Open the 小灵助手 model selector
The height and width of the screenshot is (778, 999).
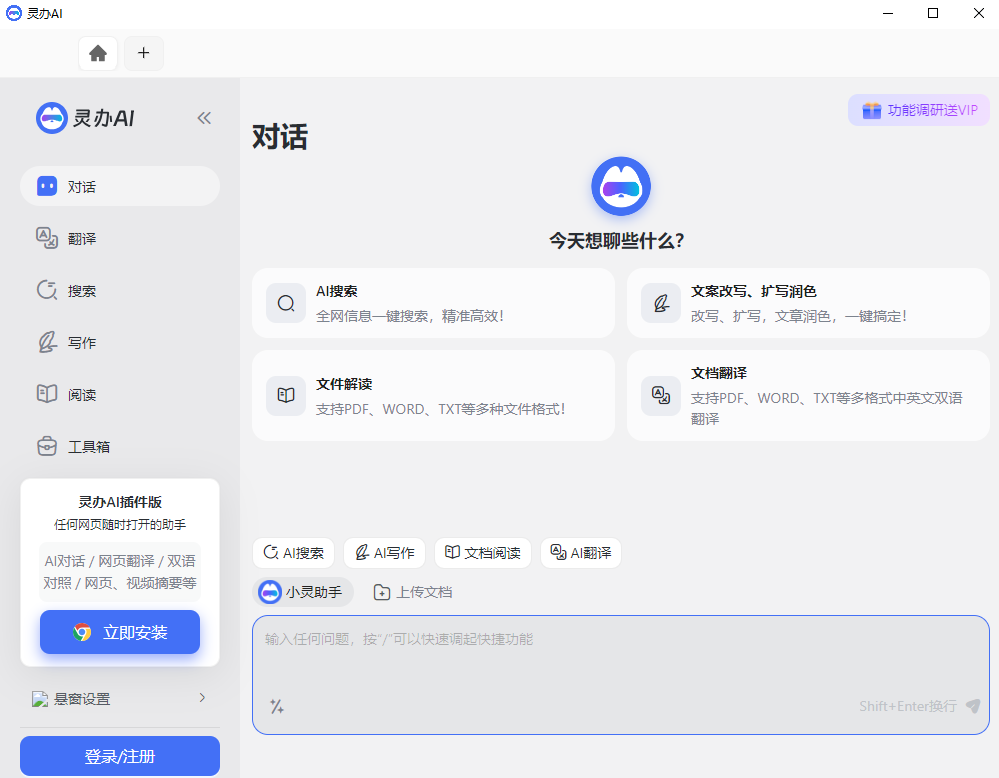(303, 591)
